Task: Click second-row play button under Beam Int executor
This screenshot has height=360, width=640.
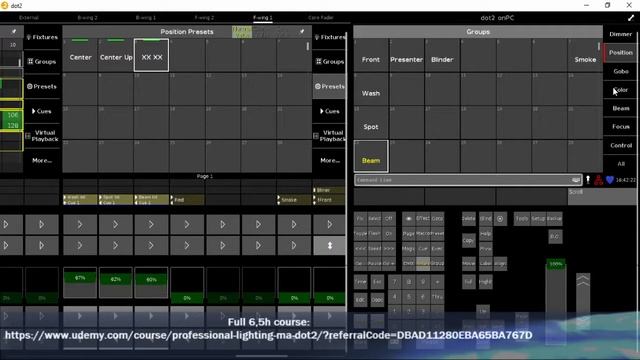Action: 151,245
